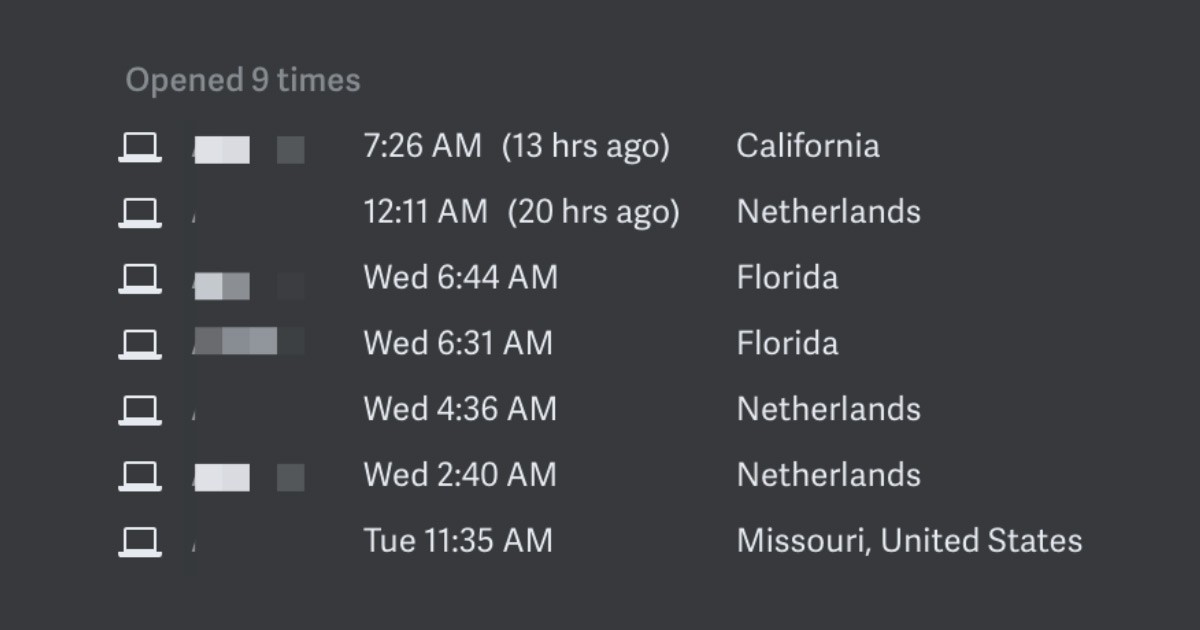The width and height of the screenshot is (1200, 630).
Task: Click the laptop icon beside 12:11 AM
Action: click(140, 213)
